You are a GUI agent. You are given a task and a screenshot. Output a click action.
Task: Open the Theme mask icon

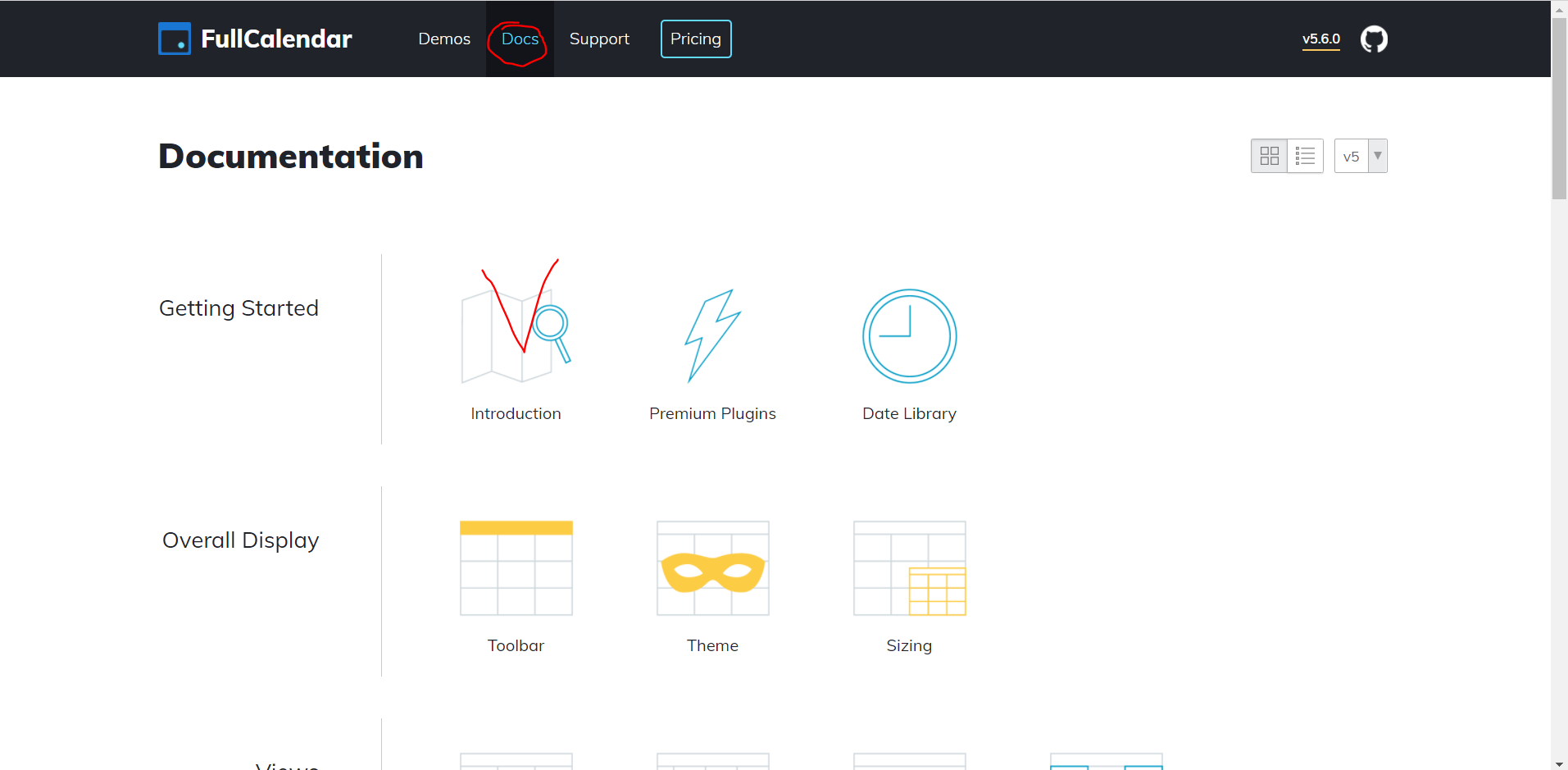(x=713, y=568)
